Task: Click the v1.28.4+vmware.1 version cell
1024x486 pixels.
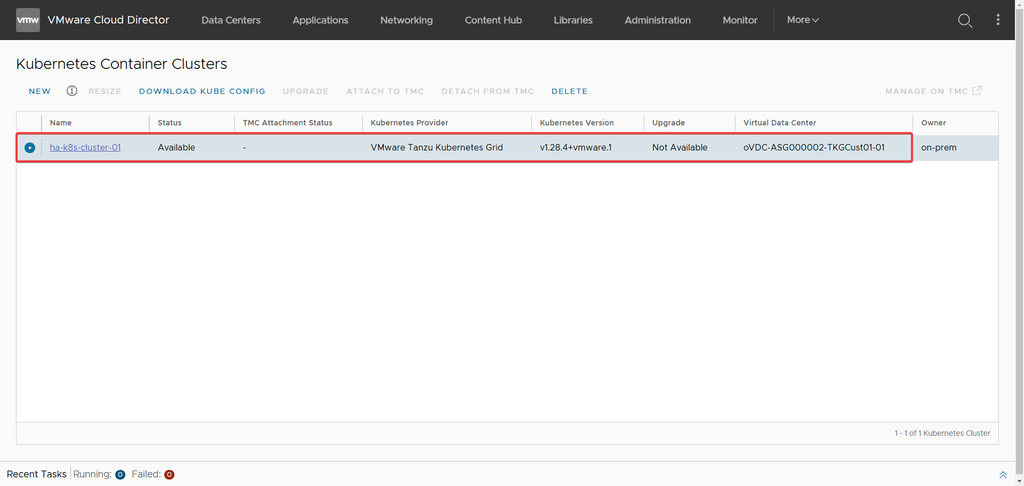Action: pos(575,148)
